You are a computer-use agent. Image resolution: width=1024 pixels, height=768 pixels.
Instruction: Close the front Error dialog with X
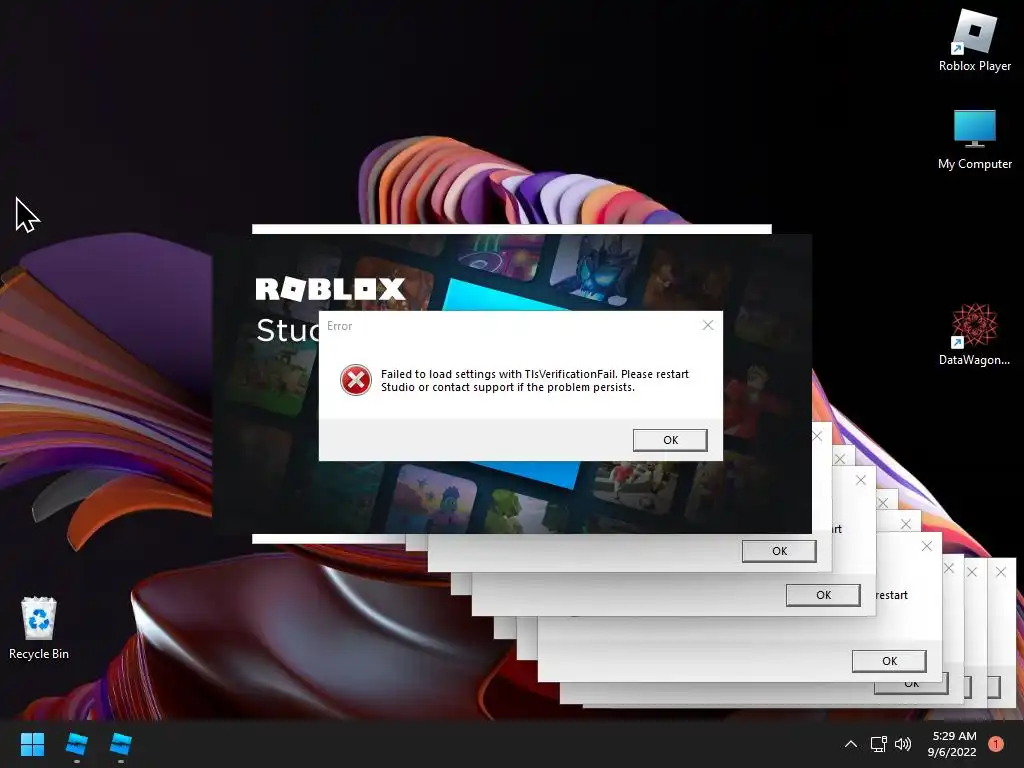click(x=708, y=325)
